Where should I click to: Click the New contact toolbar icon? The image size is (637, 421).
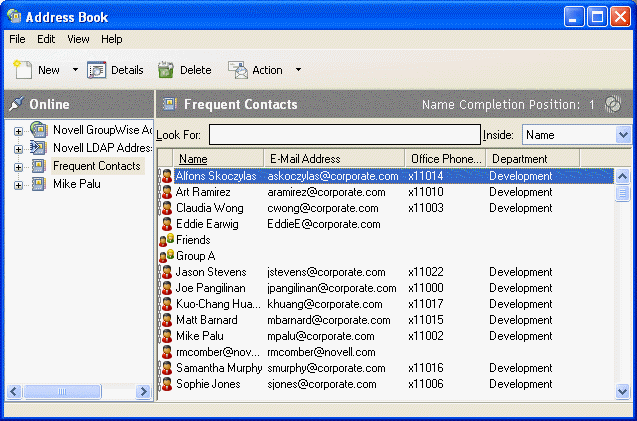tap(23, 70)
